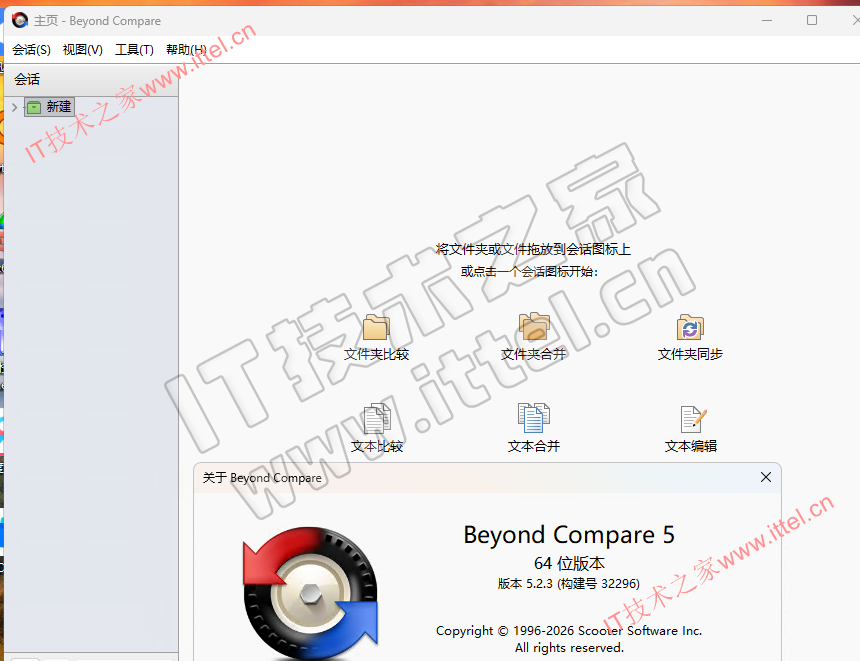Open the 会话(S) menu
Image resolution: width=860 pixels, height=661 pixels.
click(31, 50)
